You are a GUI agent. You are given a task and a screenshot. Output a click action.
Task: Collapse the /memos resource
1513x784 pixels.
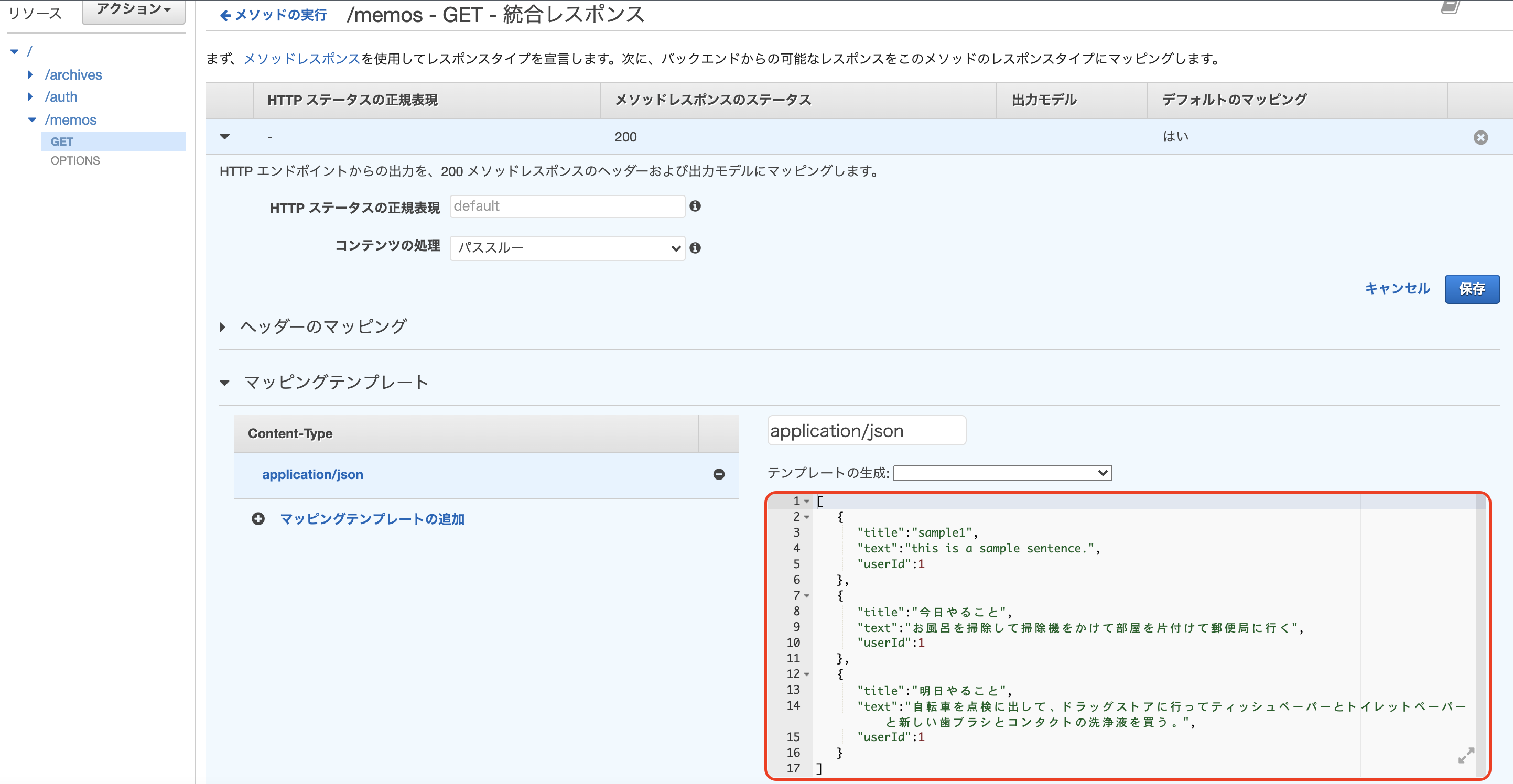coord(31,120)
